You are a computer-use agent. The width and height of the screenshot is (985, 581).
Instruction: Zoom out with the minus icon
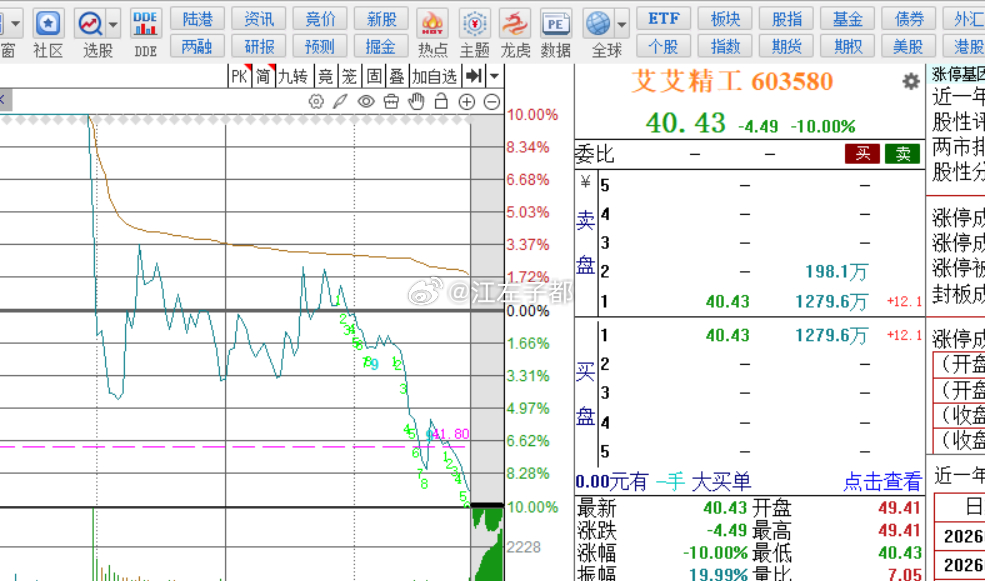pos(492,102)
